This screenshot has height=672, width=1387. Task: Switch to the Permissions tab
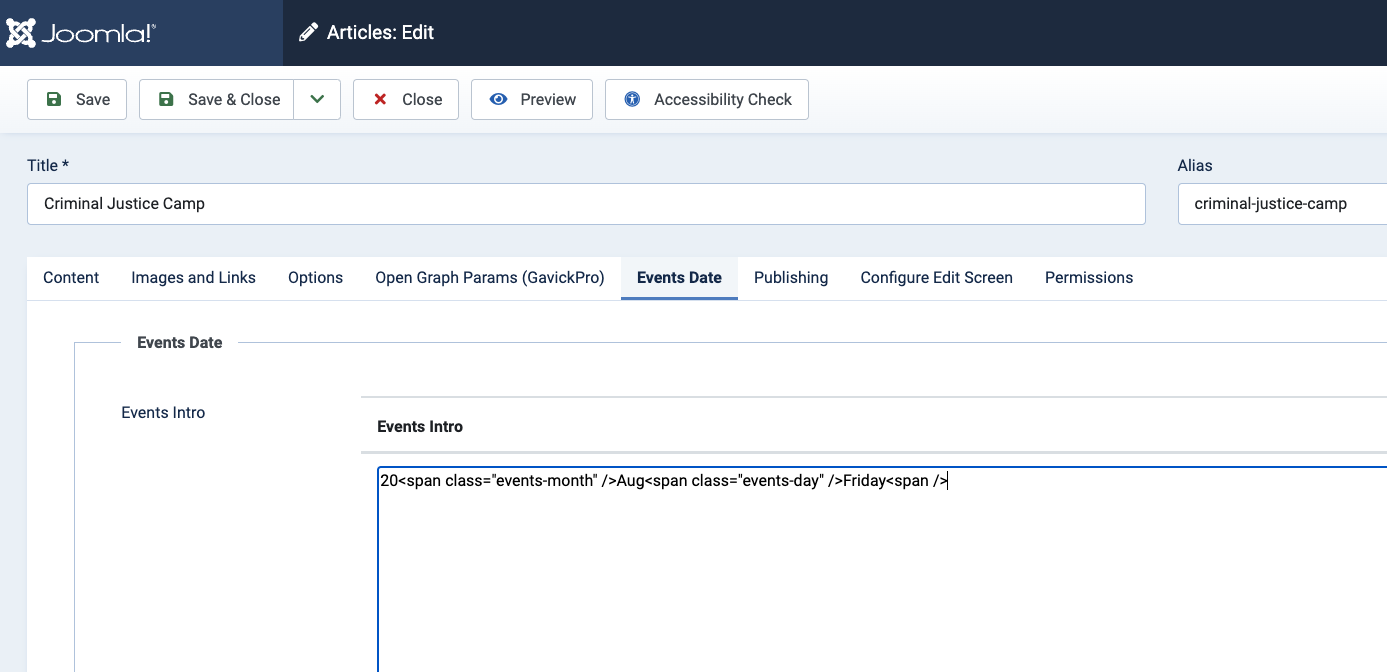1089,278
